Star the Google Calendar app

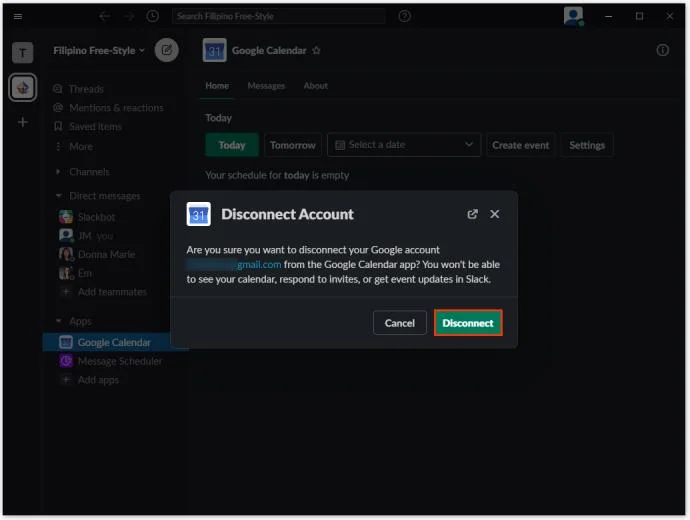pos(316,51)
